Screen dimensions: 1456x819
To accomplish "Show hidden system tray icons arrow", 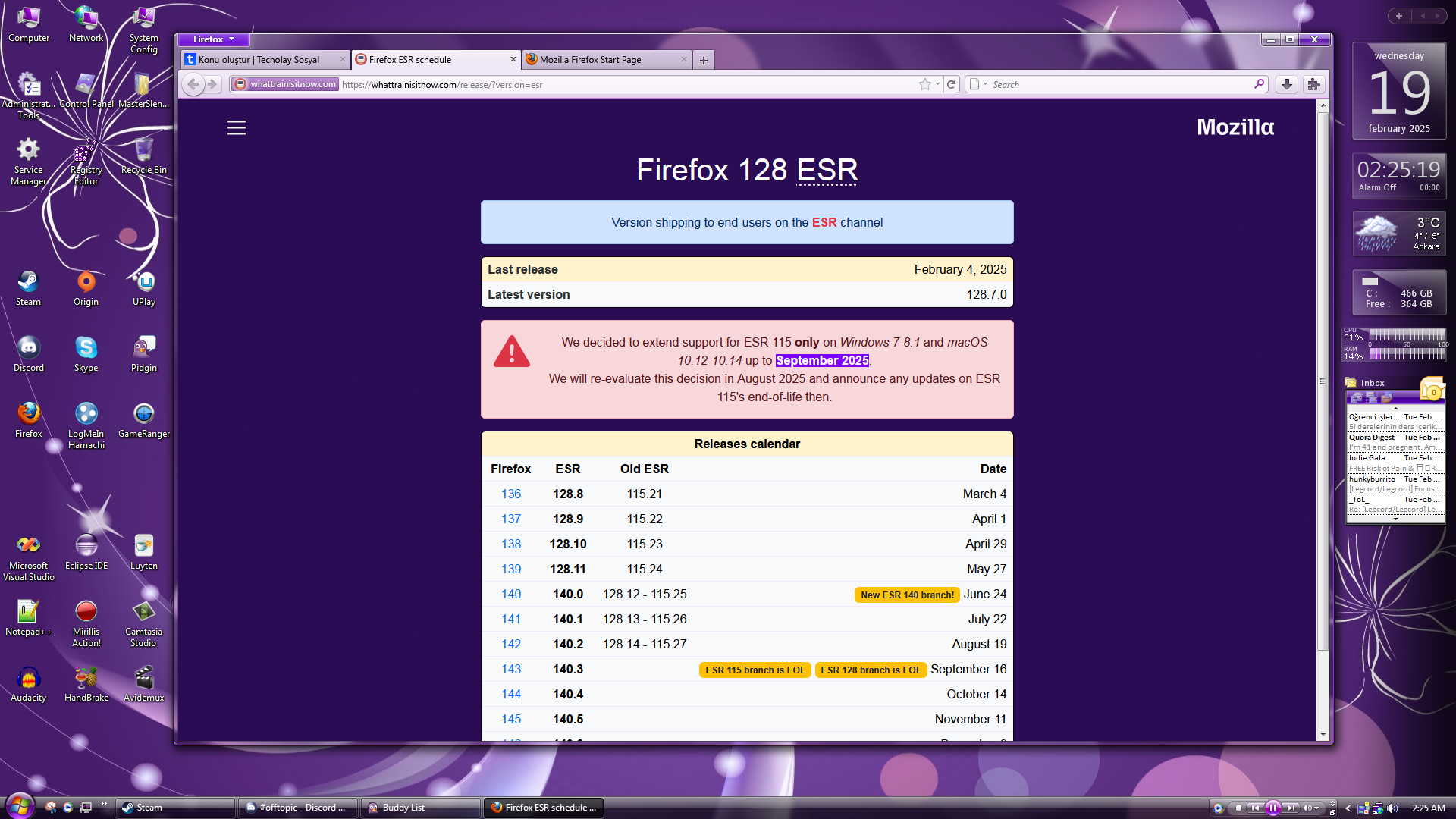I will (x=1348, y=808).
